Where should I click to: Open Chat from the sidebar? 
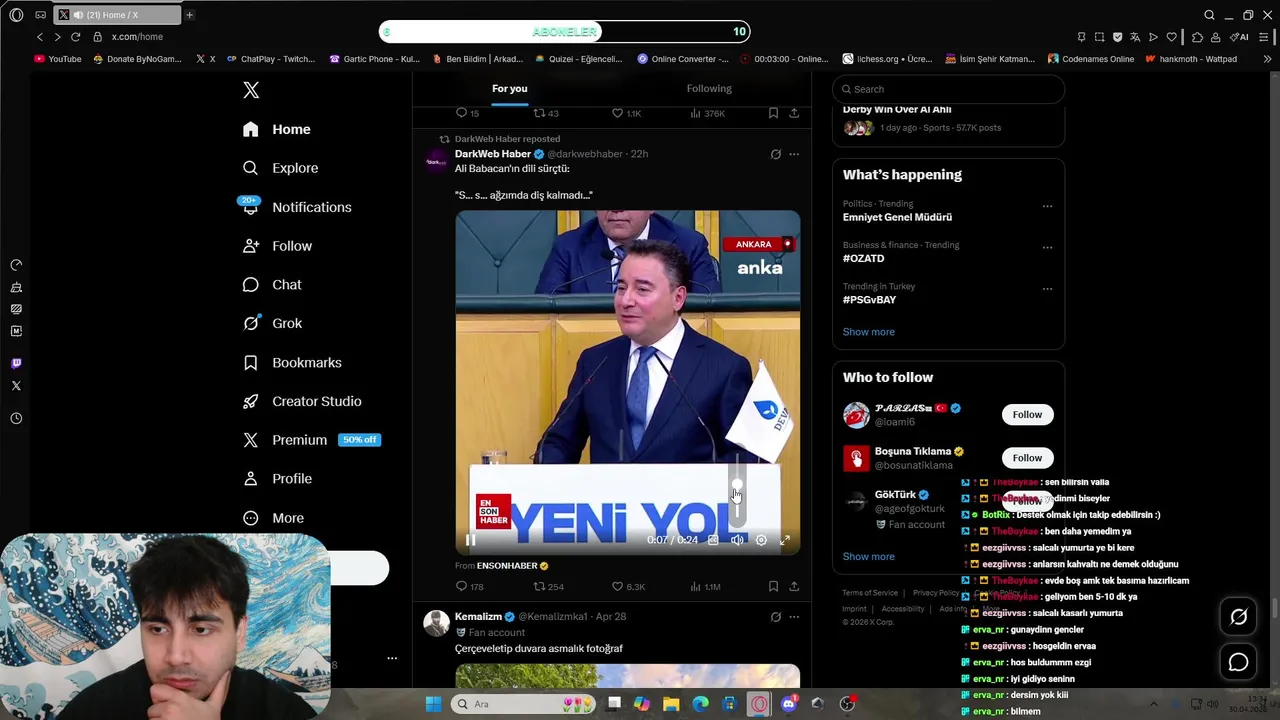(272, 285)
